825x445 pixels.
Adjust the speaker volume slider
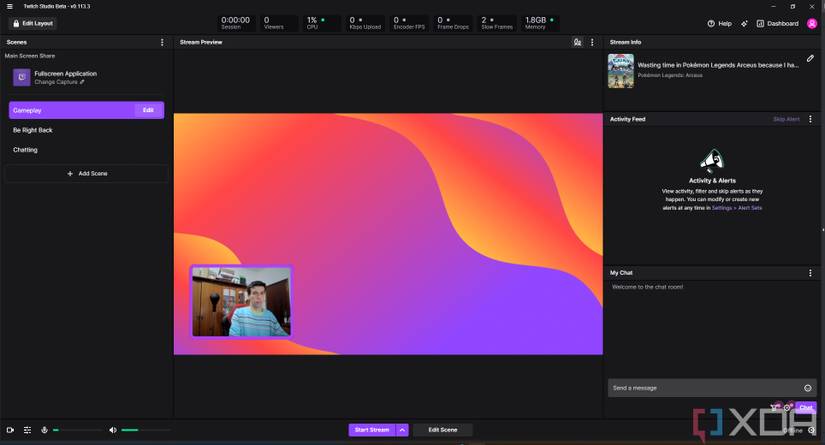(145, 430)
